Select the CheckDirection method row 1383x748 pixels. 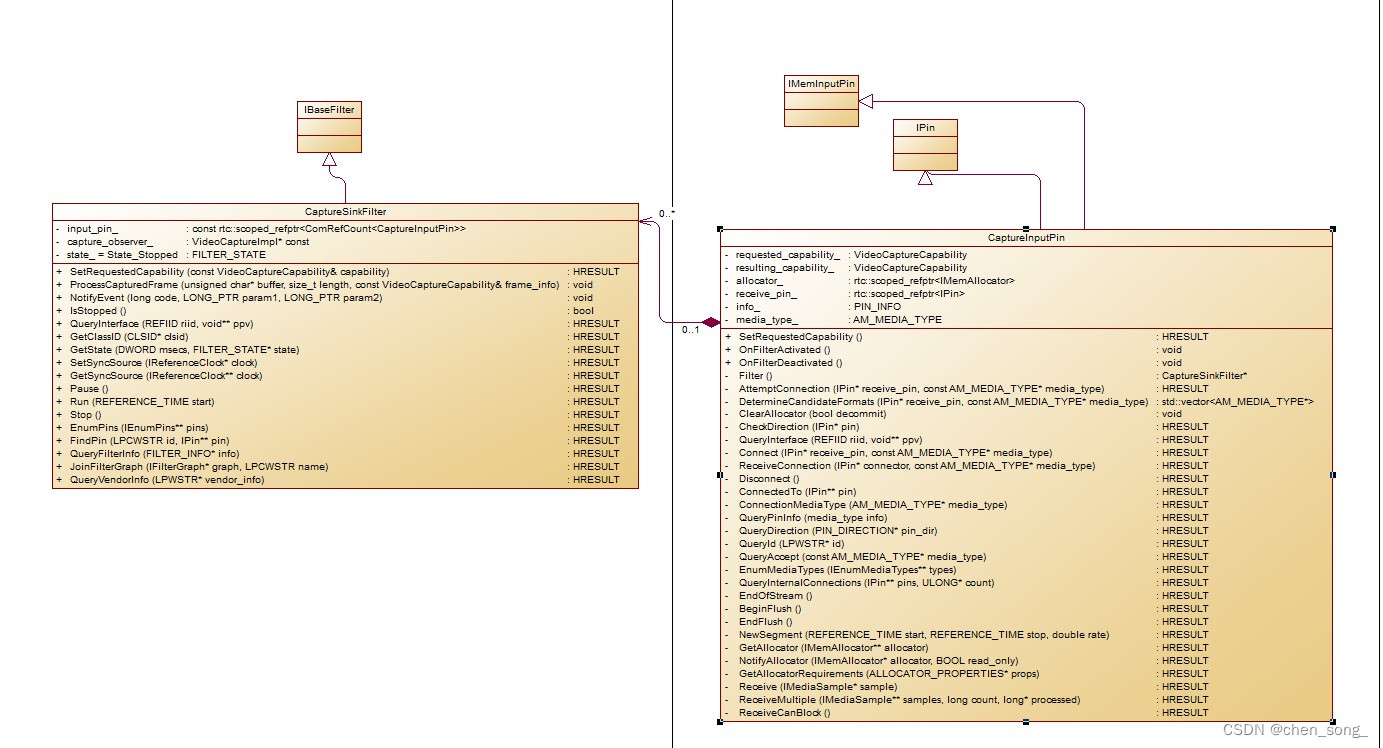pos(1026,427)
